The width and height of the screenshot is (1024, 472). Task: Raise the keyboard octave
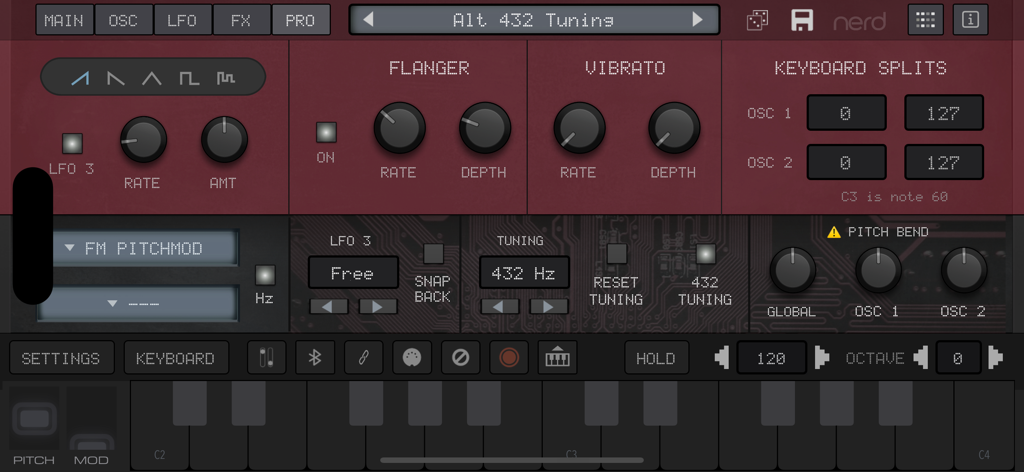(995, 358)
